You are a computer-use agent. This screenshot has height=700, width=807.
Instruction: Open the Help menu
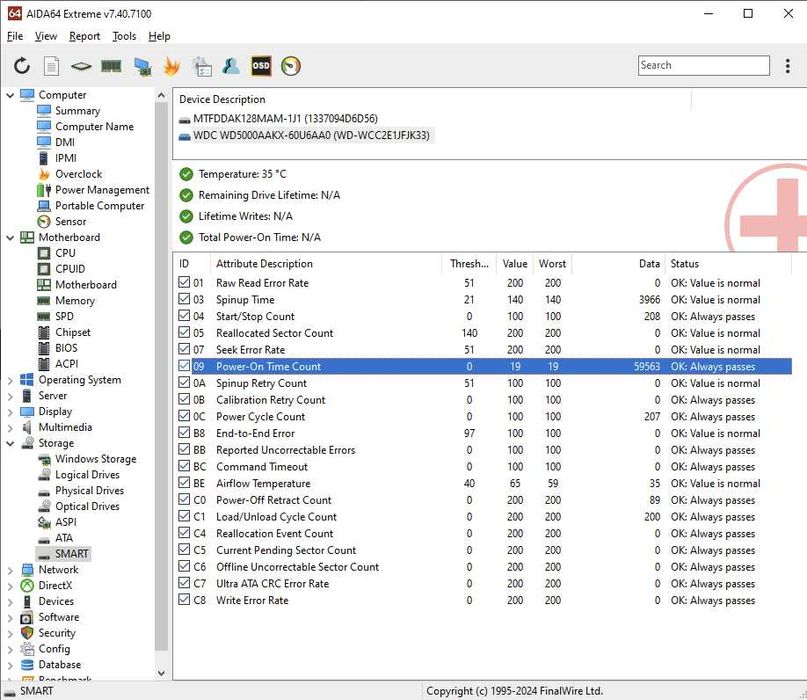pos(159,36)
